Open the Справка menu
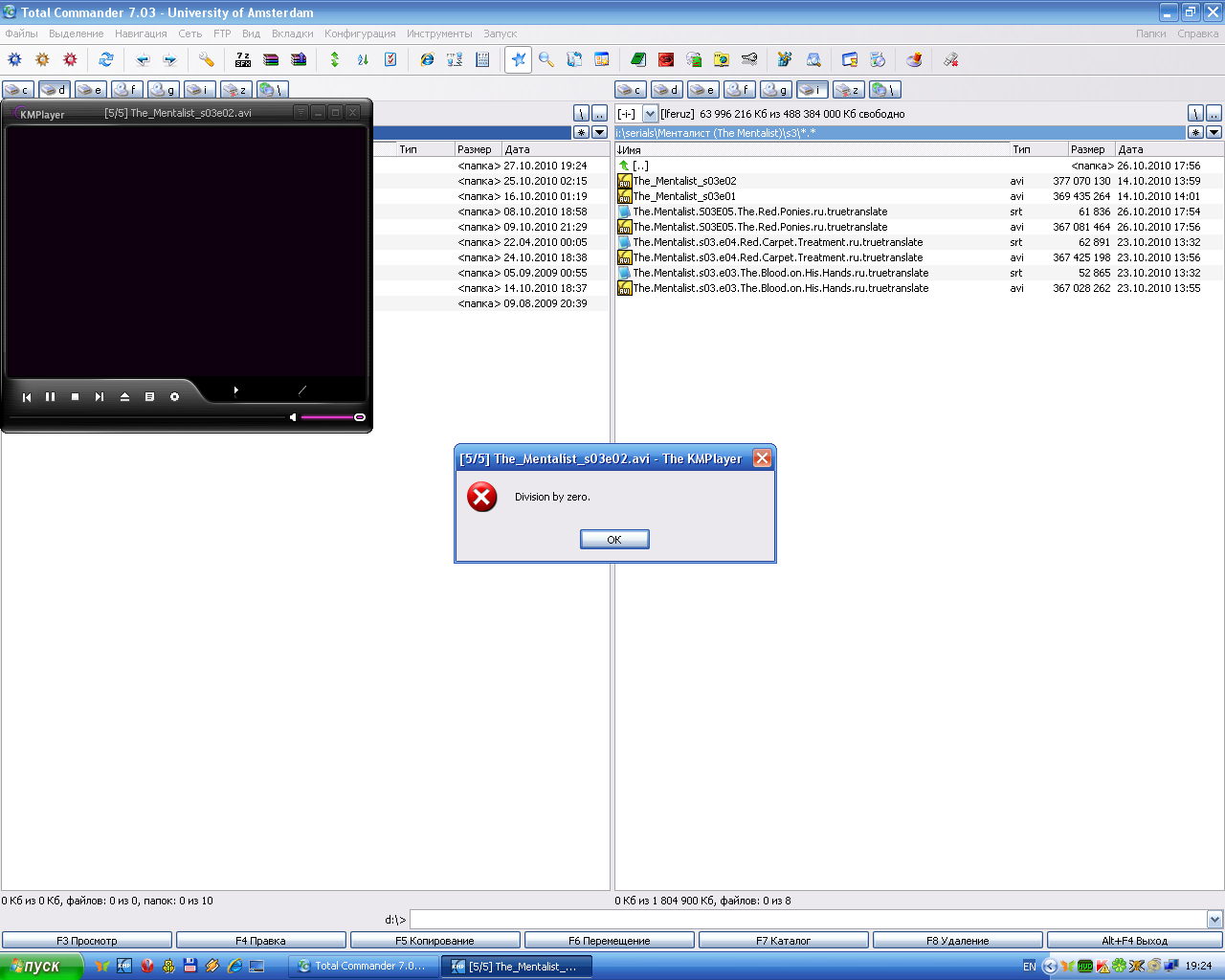 (x=1198, y=33)
